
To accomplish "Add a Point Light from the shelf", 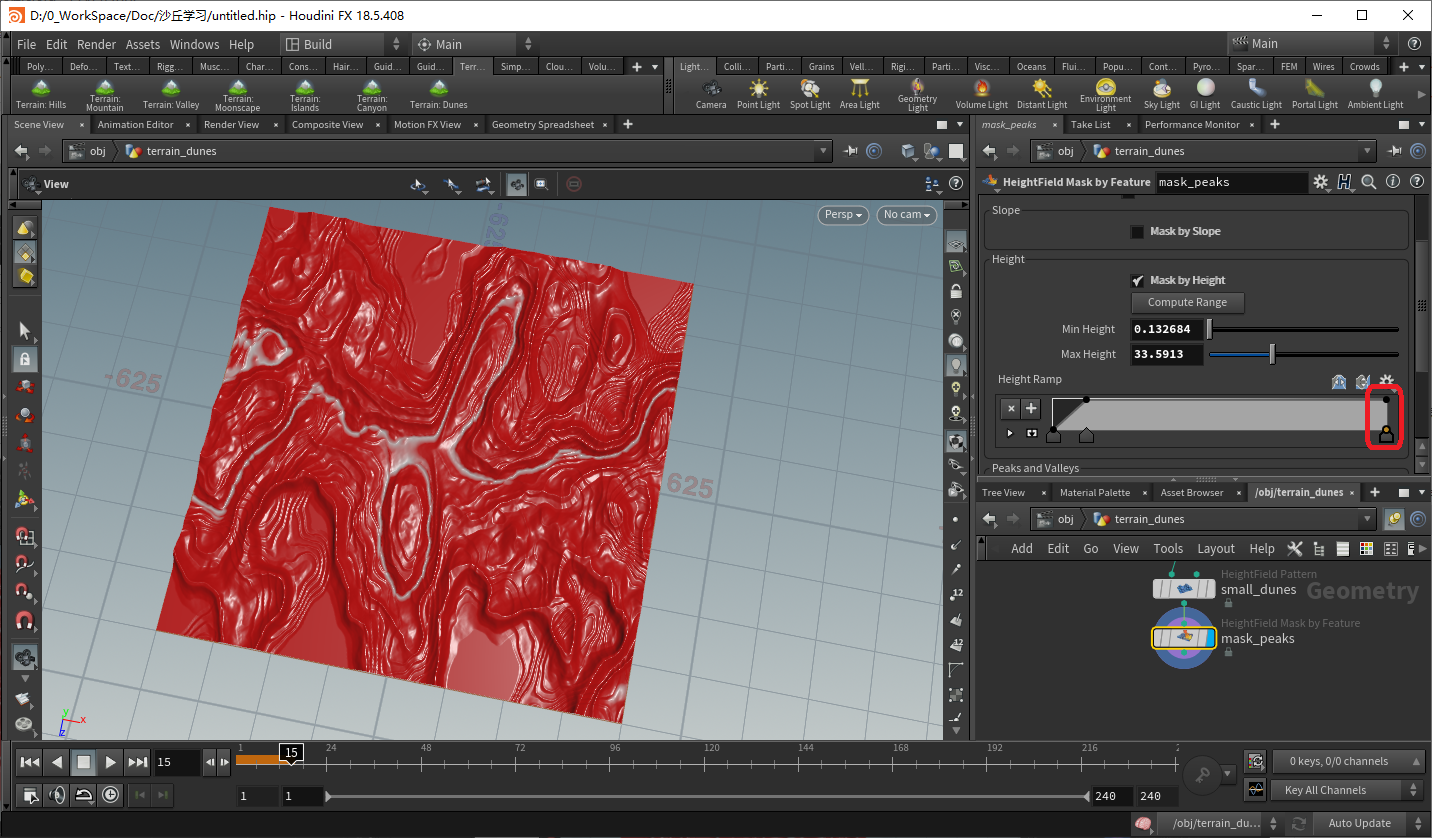I will (x=759, y=95).
